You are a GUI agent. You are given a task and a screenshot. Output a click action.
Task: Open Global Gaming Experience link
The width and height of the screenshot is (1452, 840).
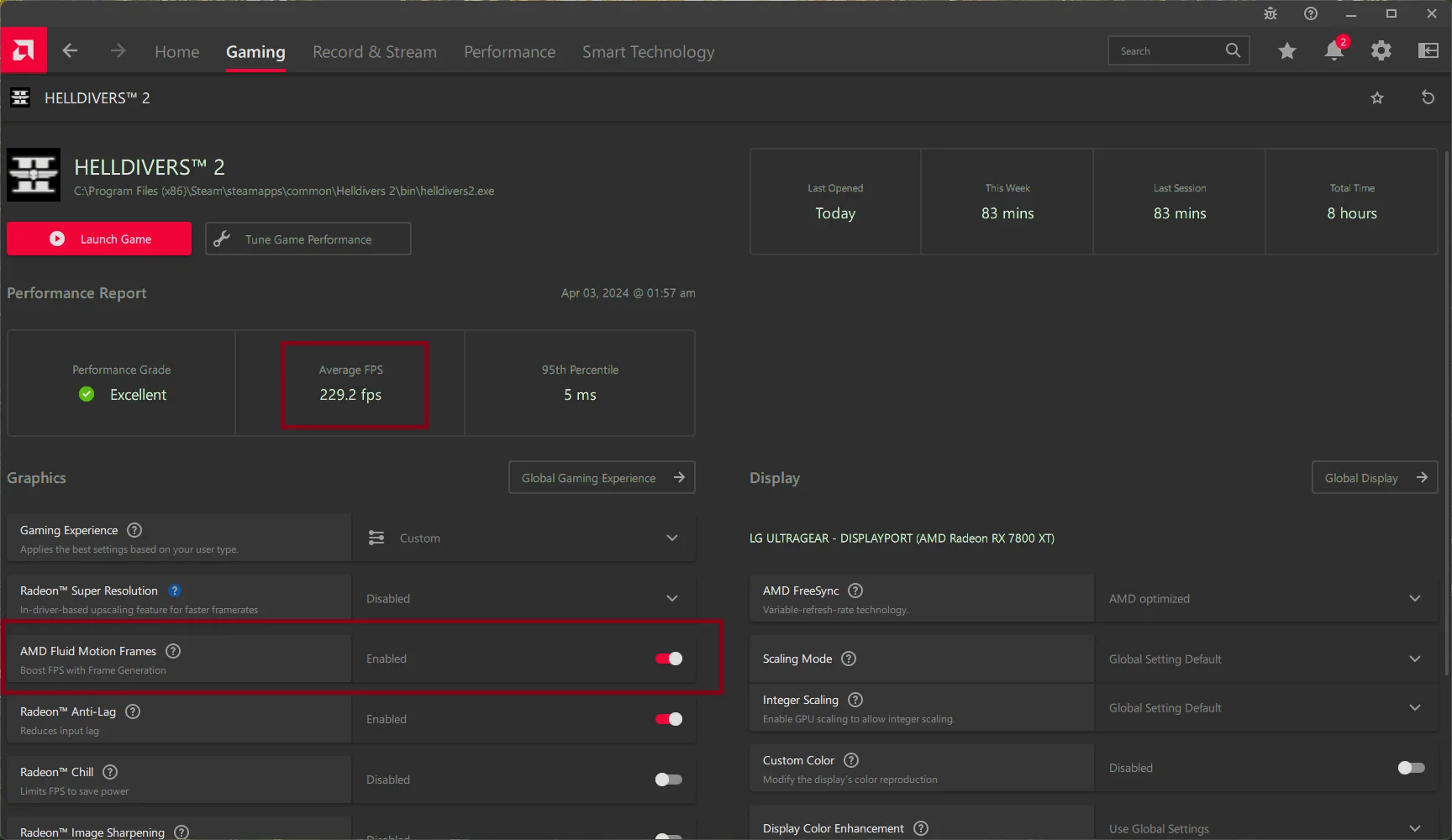pyautogui.click(x=602, y=477)
